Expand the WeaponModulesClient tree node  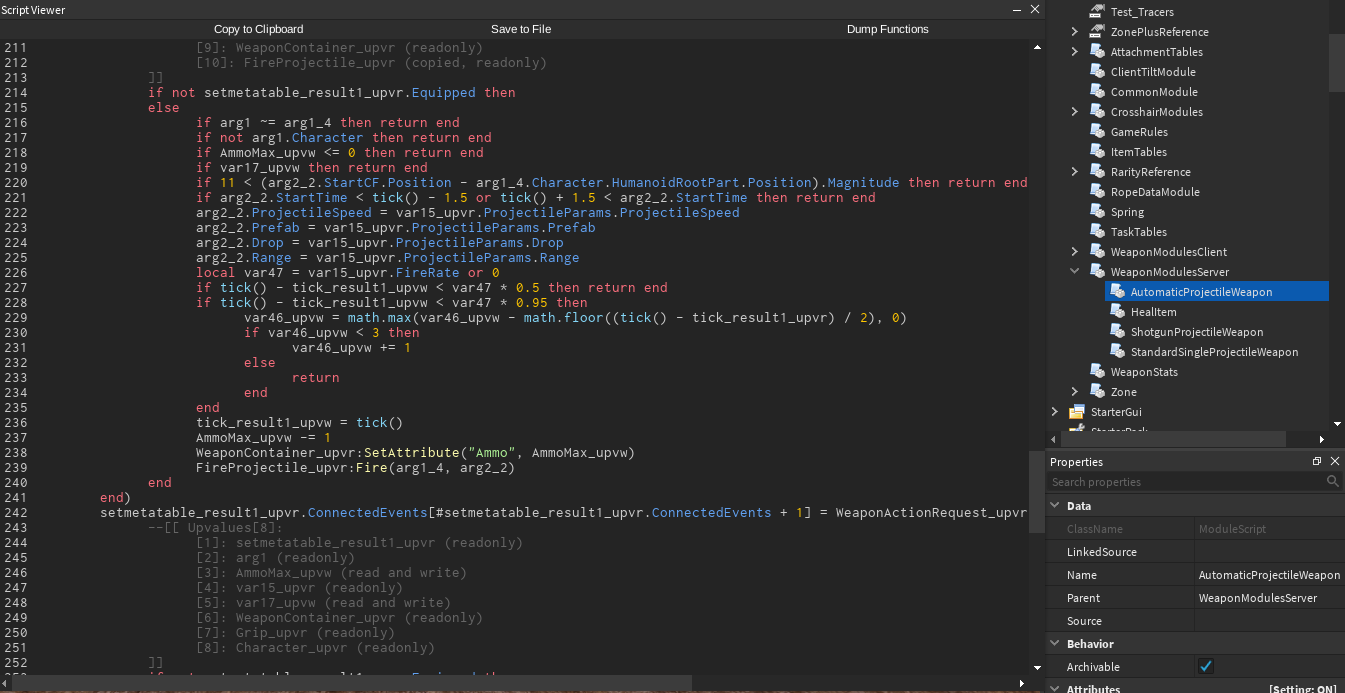[1075, 252]
